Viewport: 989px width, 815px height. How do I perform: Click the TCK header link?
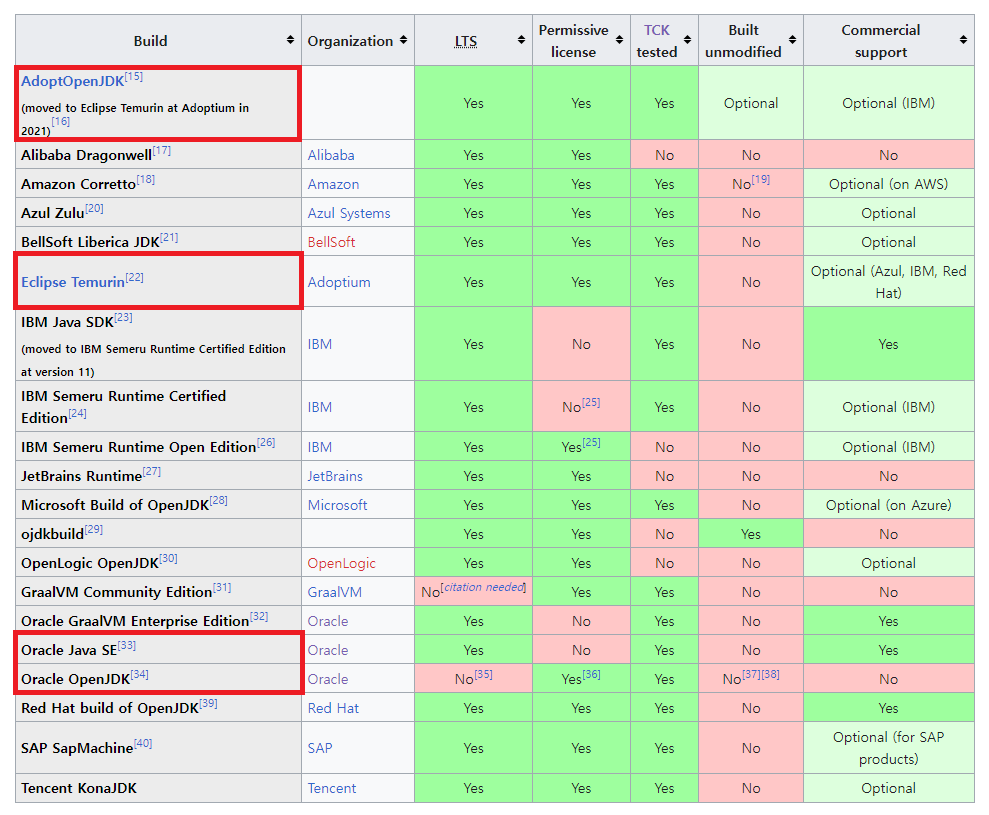pyautogui.click(x=657, y=30)
